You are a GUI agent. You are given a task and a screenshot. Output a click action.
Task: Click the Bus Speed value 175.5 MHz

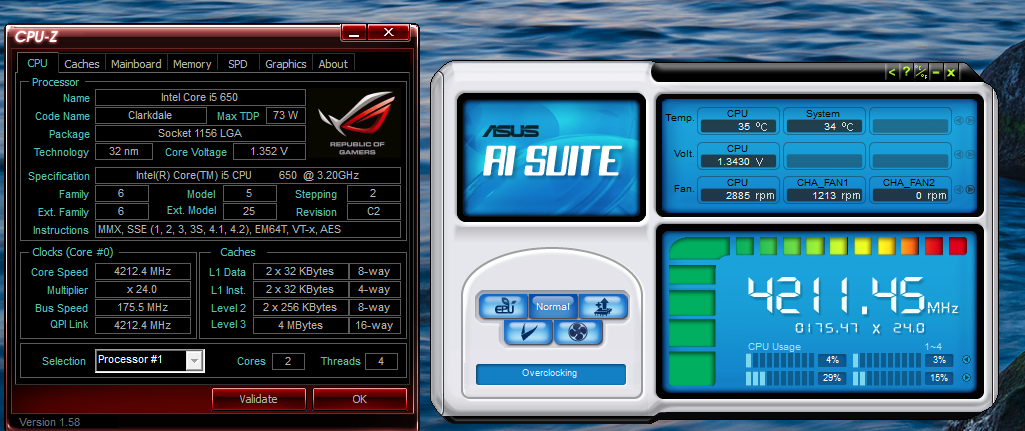tap(143, 307)
